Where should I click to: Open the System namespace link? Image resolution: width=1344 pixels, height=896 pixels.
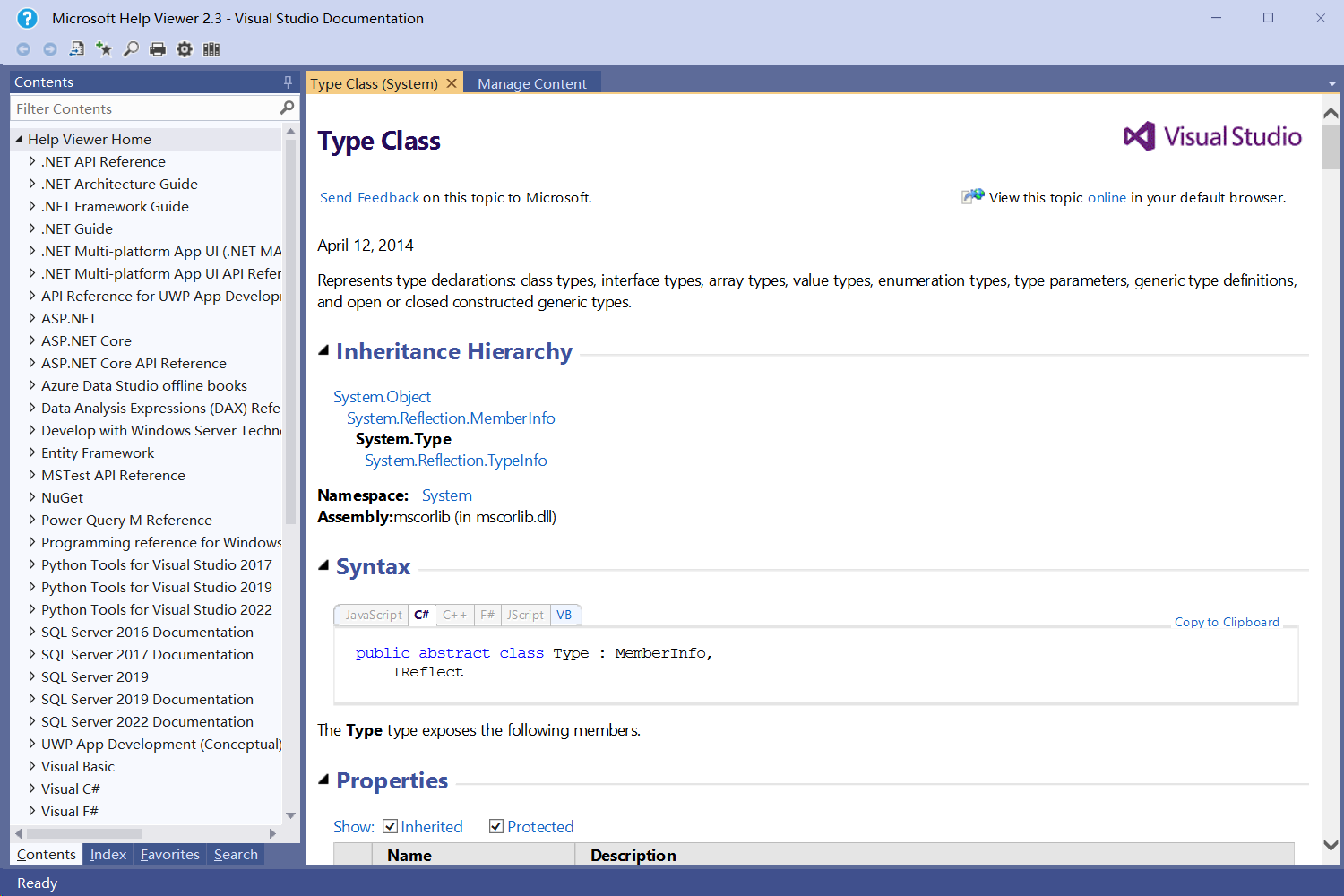[446, 495]
